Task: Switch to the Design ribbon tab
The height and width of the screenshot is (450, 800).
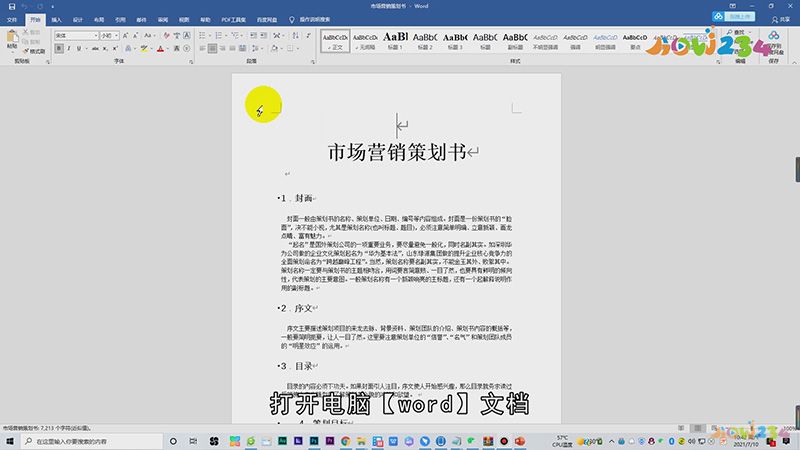Action: (x=78, y=19)
